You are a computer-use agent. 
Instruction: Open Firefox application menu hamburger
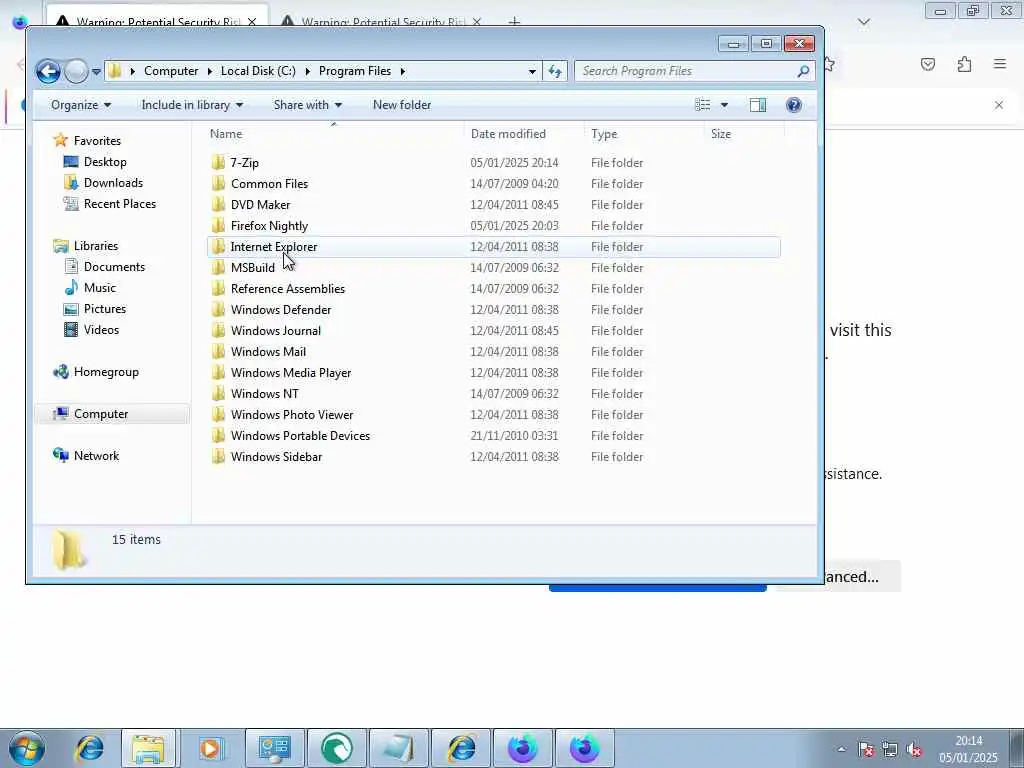coord(1000,64)
